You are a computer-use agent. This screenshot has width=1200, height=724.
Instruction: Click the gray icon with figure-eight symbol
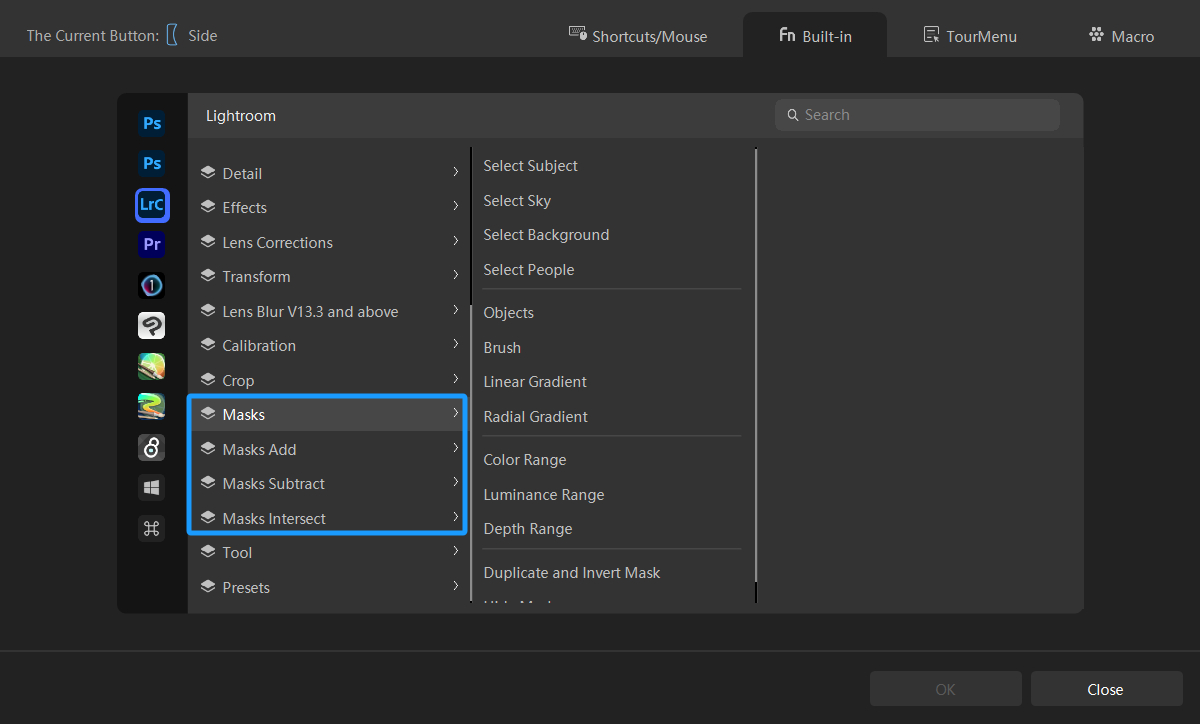pyautogui.click(x=152, y=447)
